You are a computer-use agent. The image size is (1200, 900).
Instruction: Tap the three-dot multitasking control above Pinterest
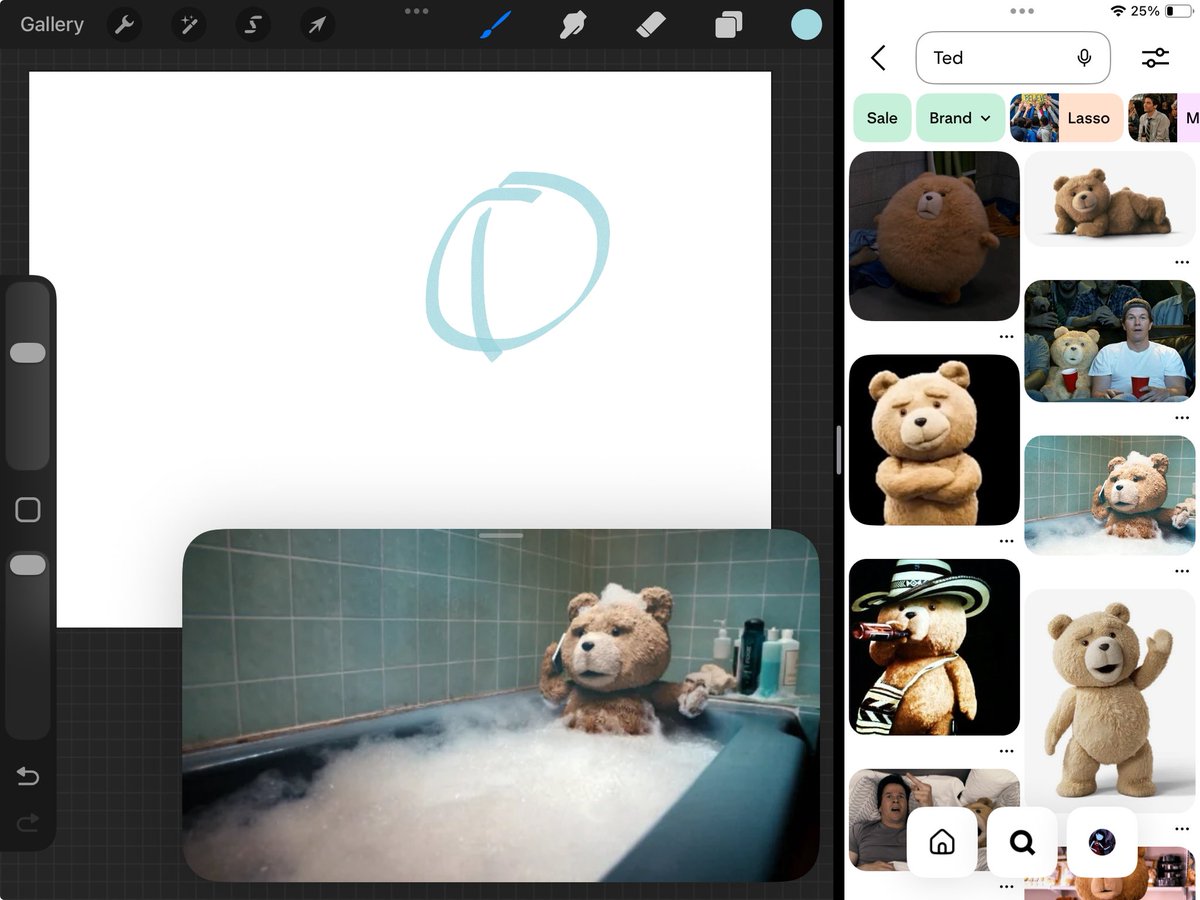[1022, 11]
